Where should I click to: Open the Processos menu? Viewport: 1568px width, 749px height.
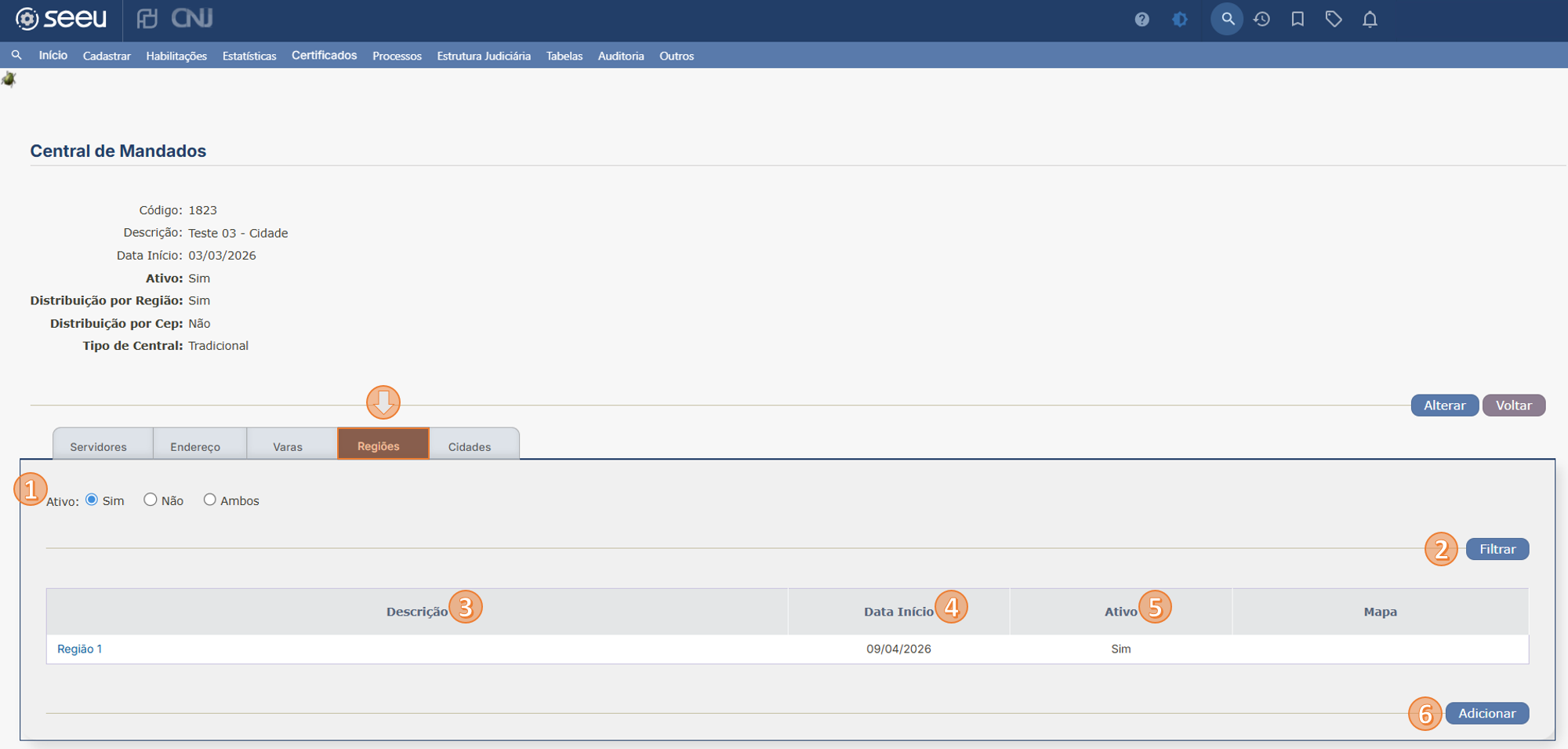[397, 56]
